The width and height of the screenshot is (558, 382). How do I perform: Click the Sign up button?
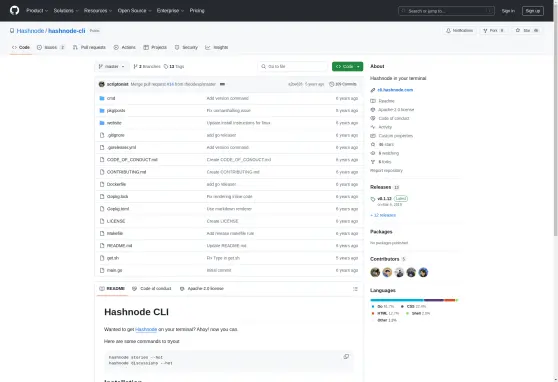point(533,11)
